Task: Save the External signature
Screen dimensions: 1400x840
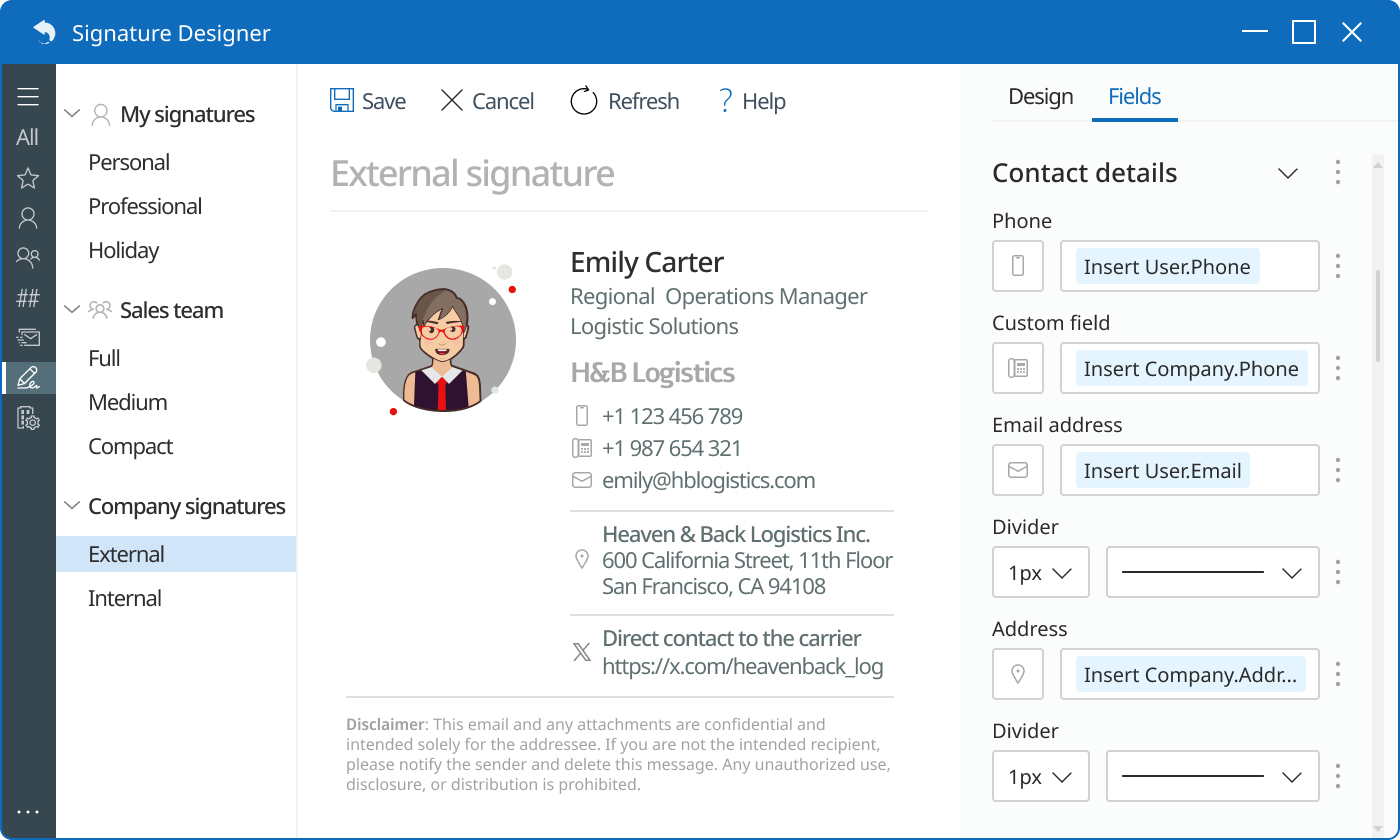Action: (368, 100)
